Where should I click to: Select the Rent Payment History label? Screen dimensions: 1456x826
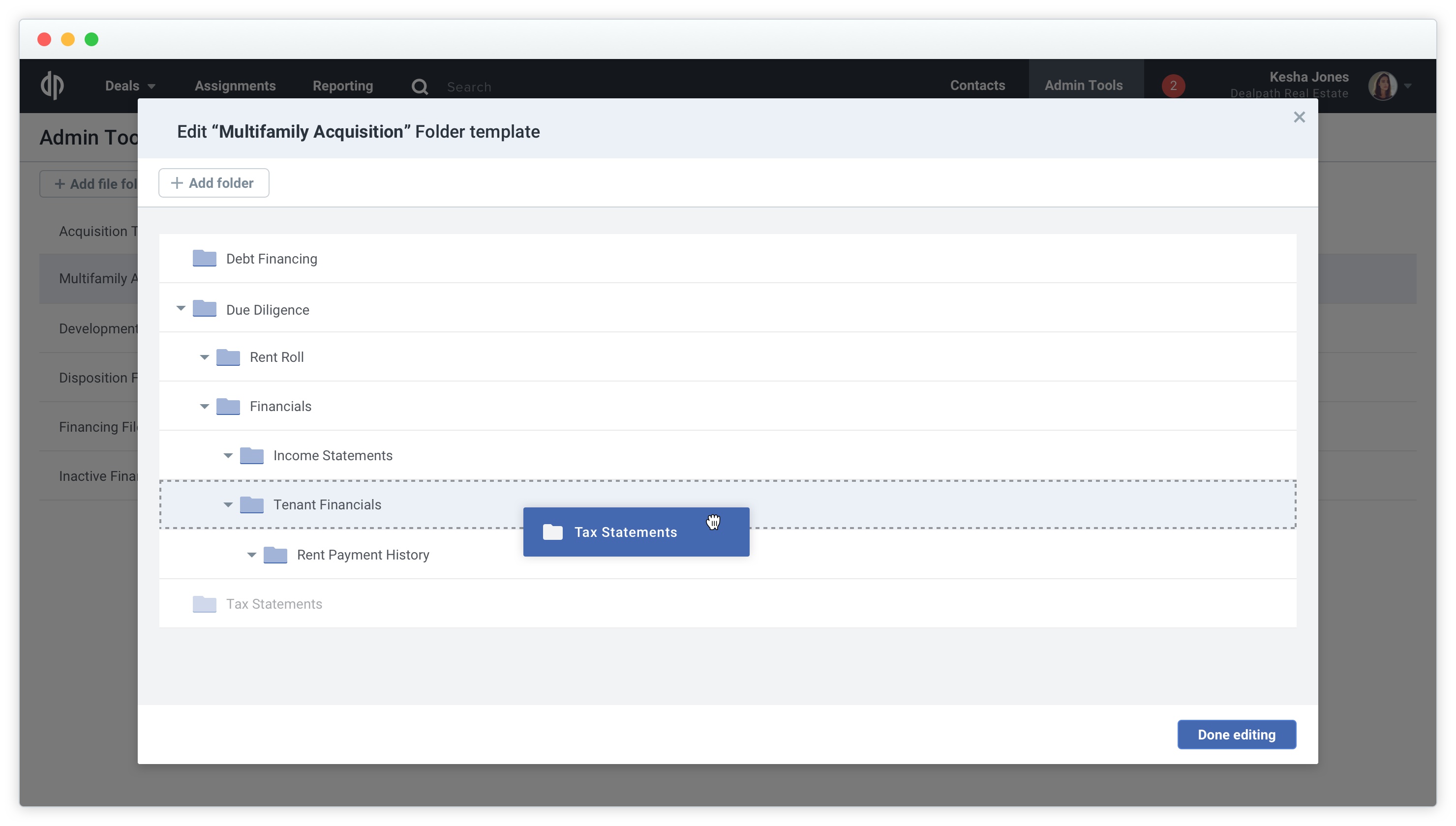(x=363, y=555)
